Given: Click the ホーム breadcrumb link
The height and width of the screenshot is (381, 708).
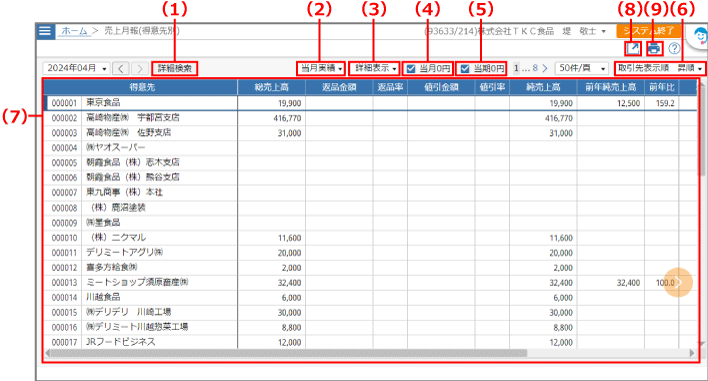Looking at the screenshot, I should (x=75, y=31).
